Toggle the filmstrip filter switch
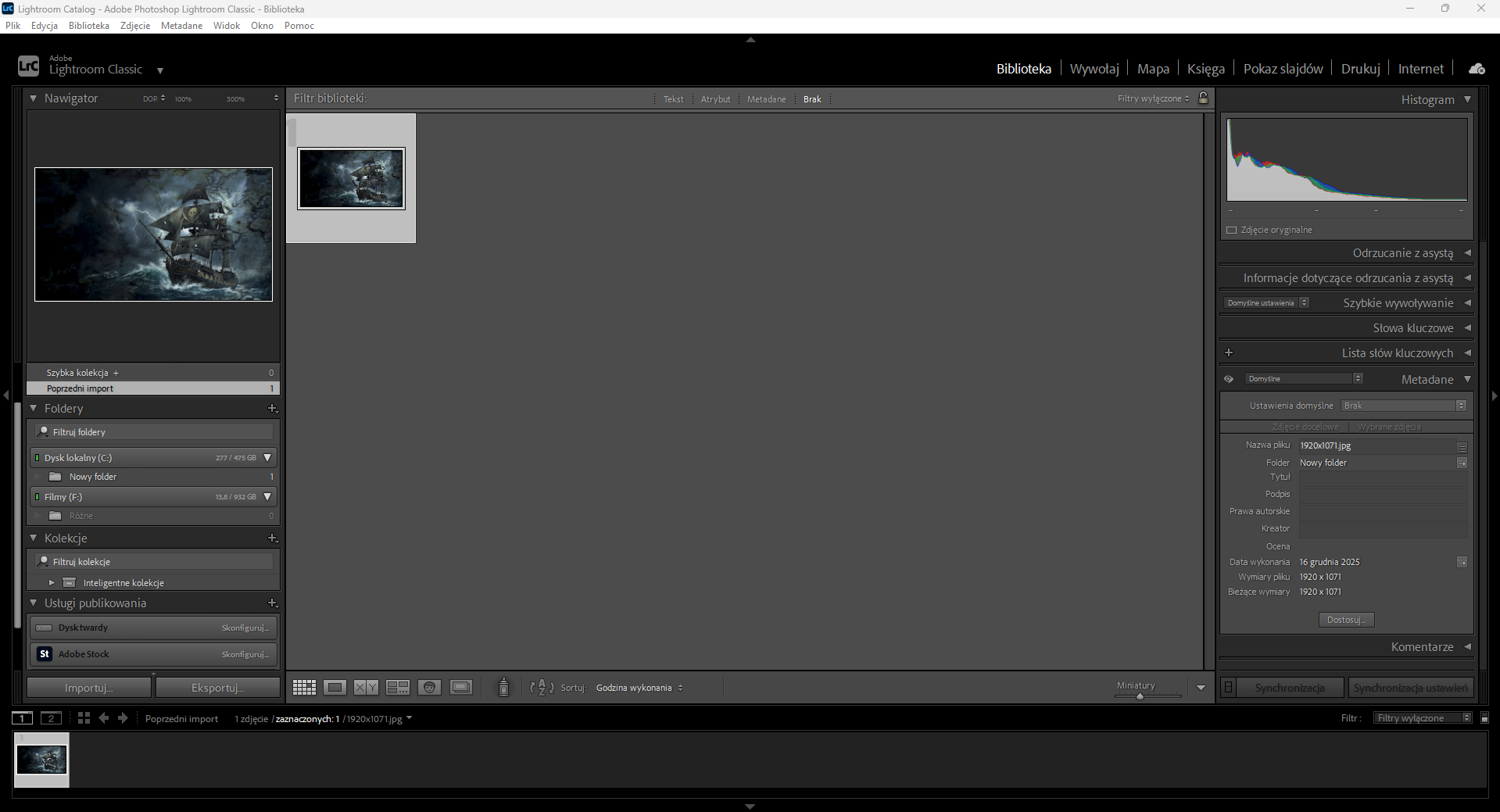Screen dimensions: 1500x812 click(x=1485, y=718)
